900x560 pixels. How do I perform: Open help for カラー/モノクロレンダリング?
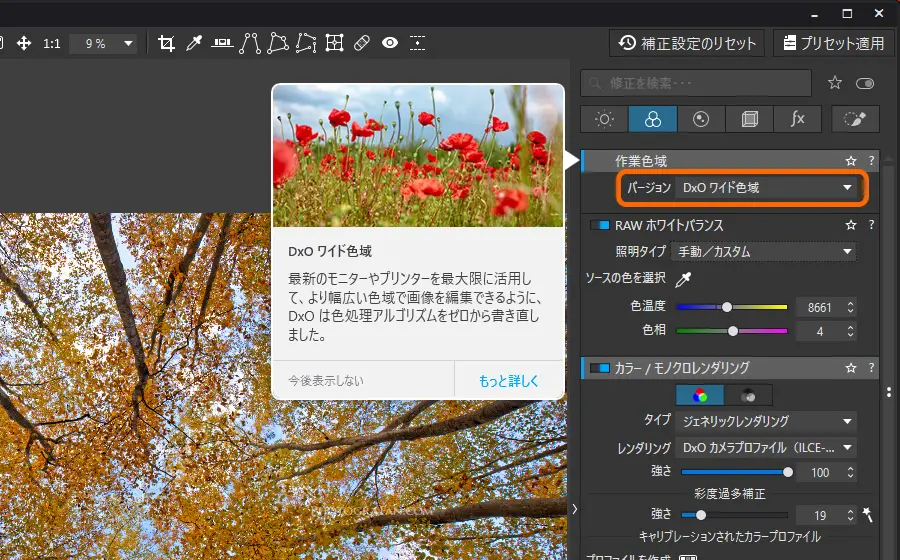click(871, 368)
